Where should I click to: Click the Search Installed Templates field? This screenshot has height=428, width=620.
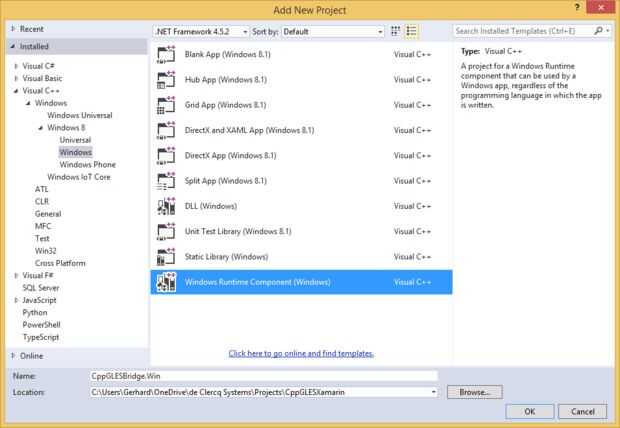tap(523, 31)
